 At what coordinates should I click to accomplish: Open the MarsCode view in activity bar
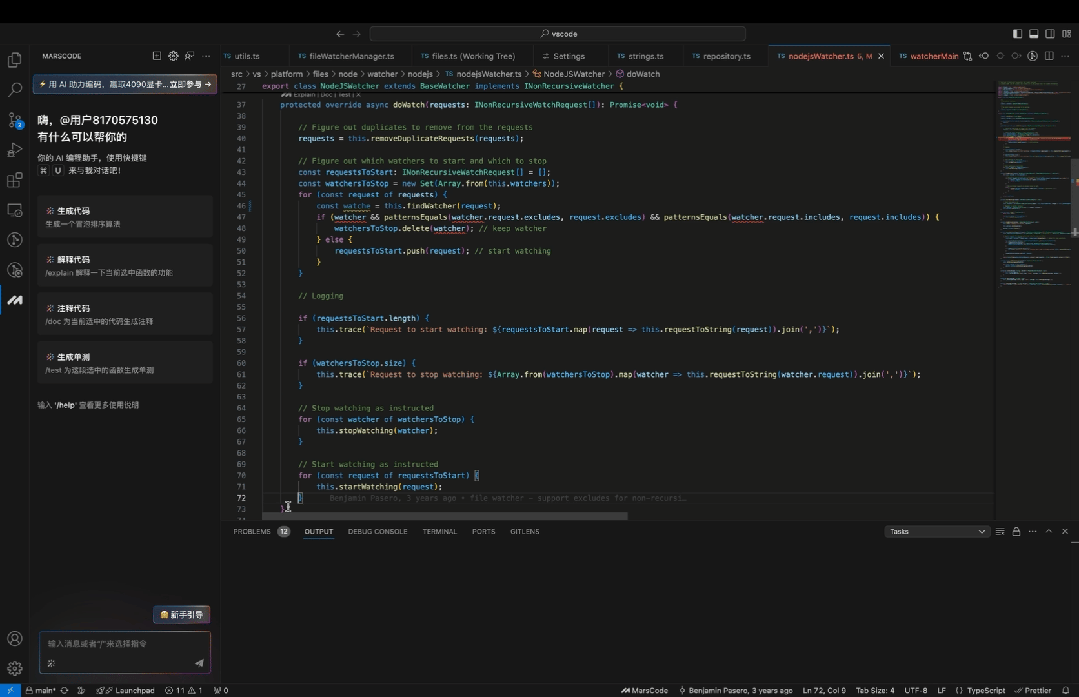coord(14,300)
